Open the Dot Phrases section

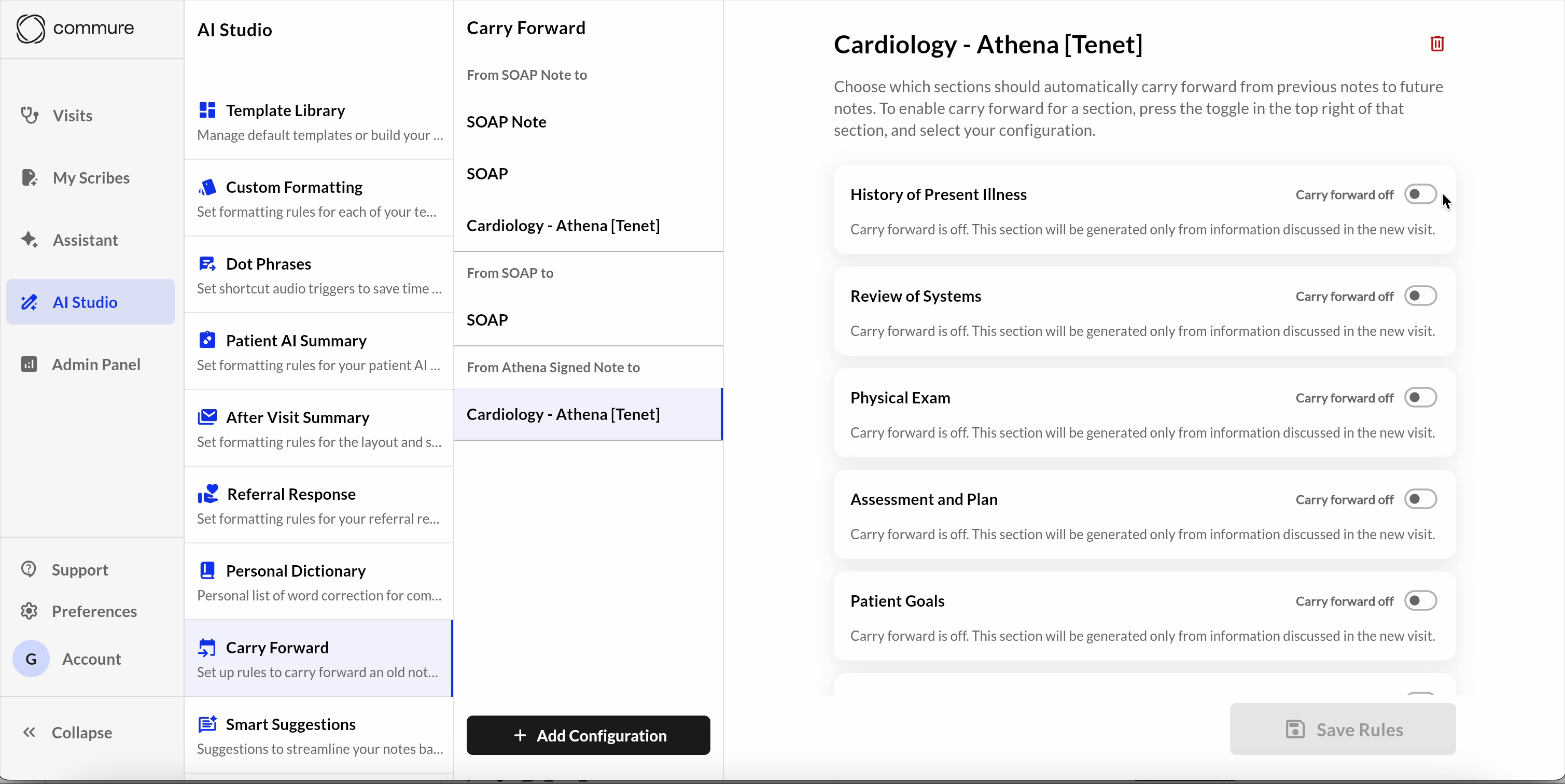pyautogui.click(x=268, y=263)
